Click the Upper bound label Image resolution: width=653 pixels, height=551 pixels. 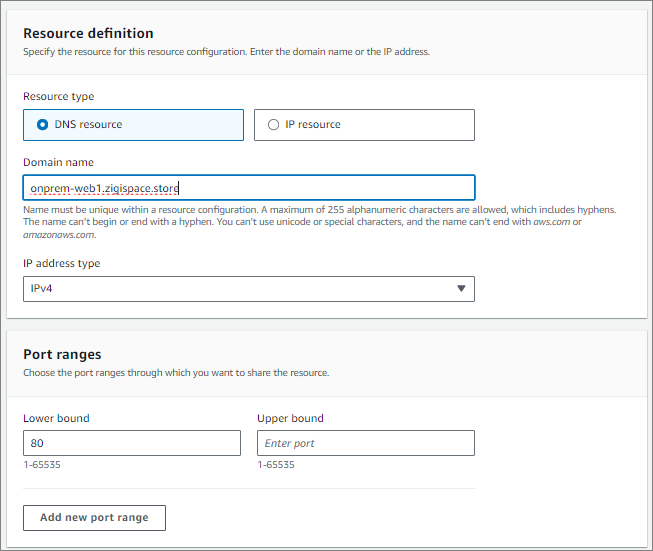click(x=290, y=418)
